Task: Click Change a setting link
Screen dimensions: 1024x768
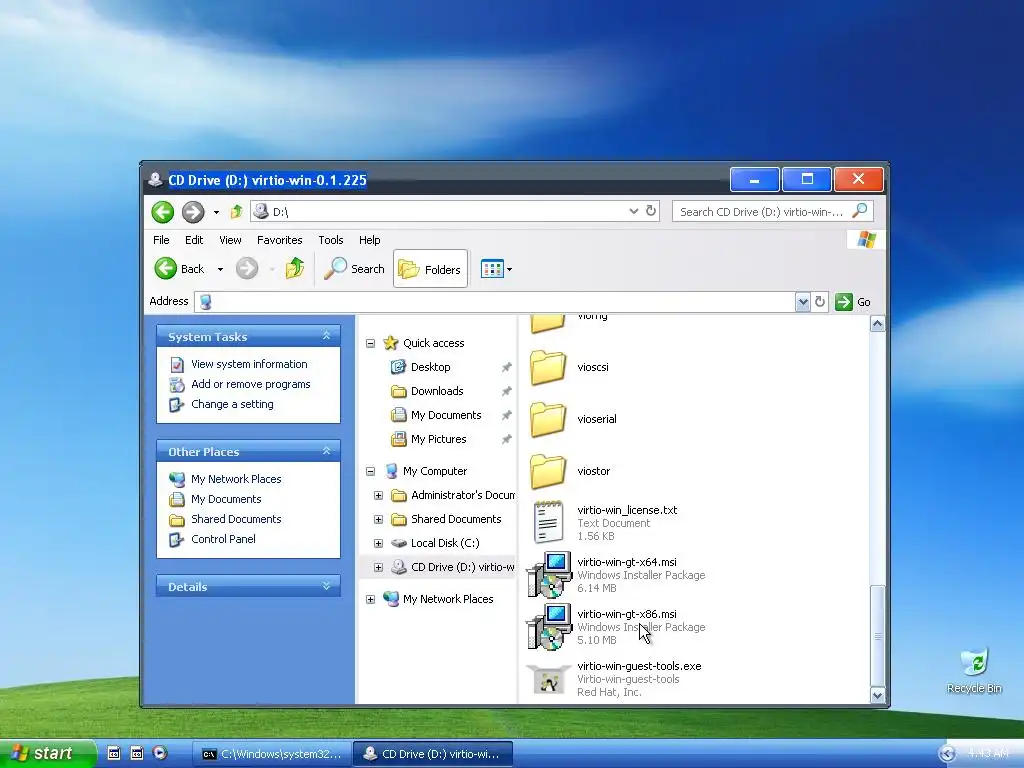Action: pos(232,404)
